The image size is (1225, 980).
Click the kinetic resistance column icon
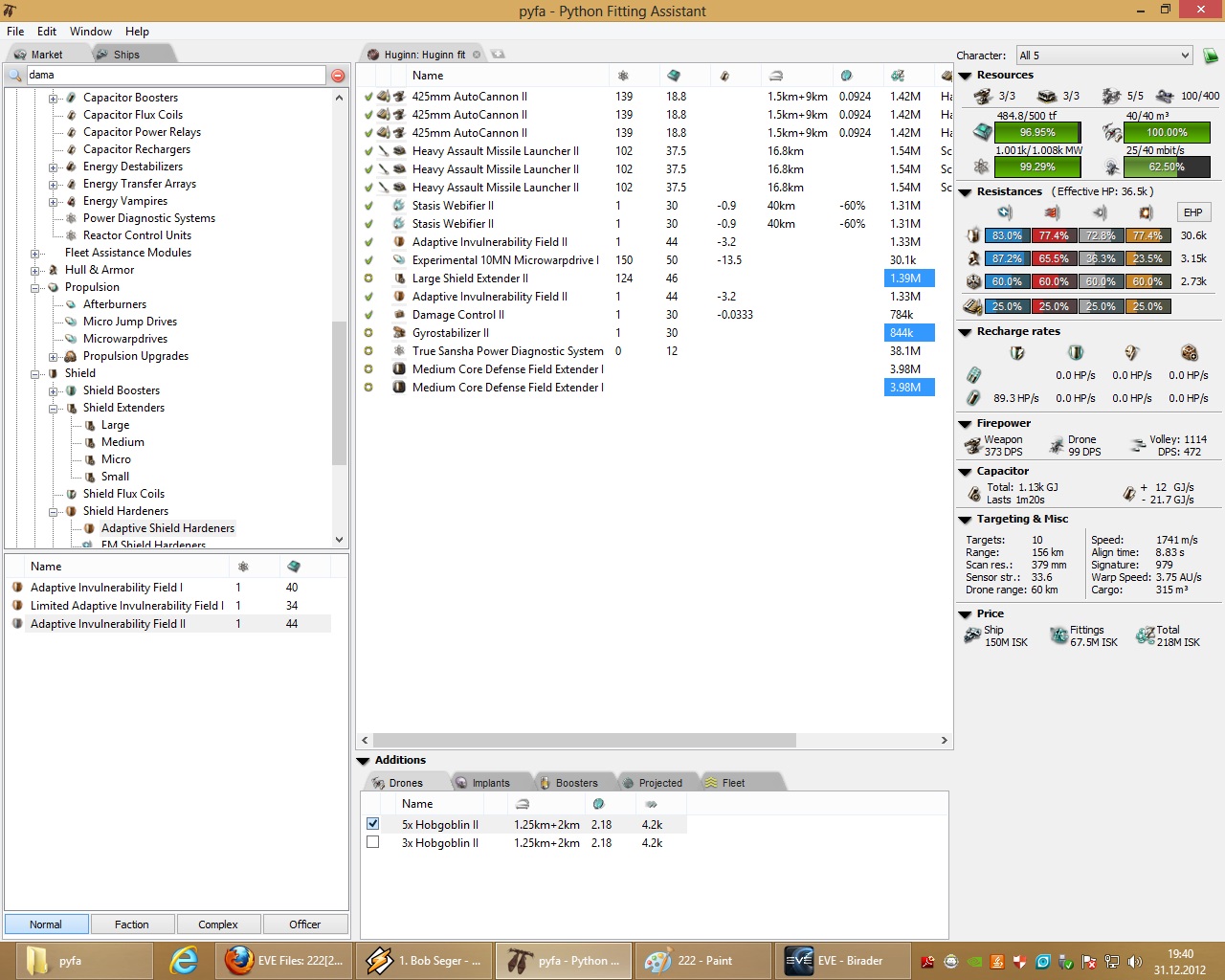point(1100,212)
